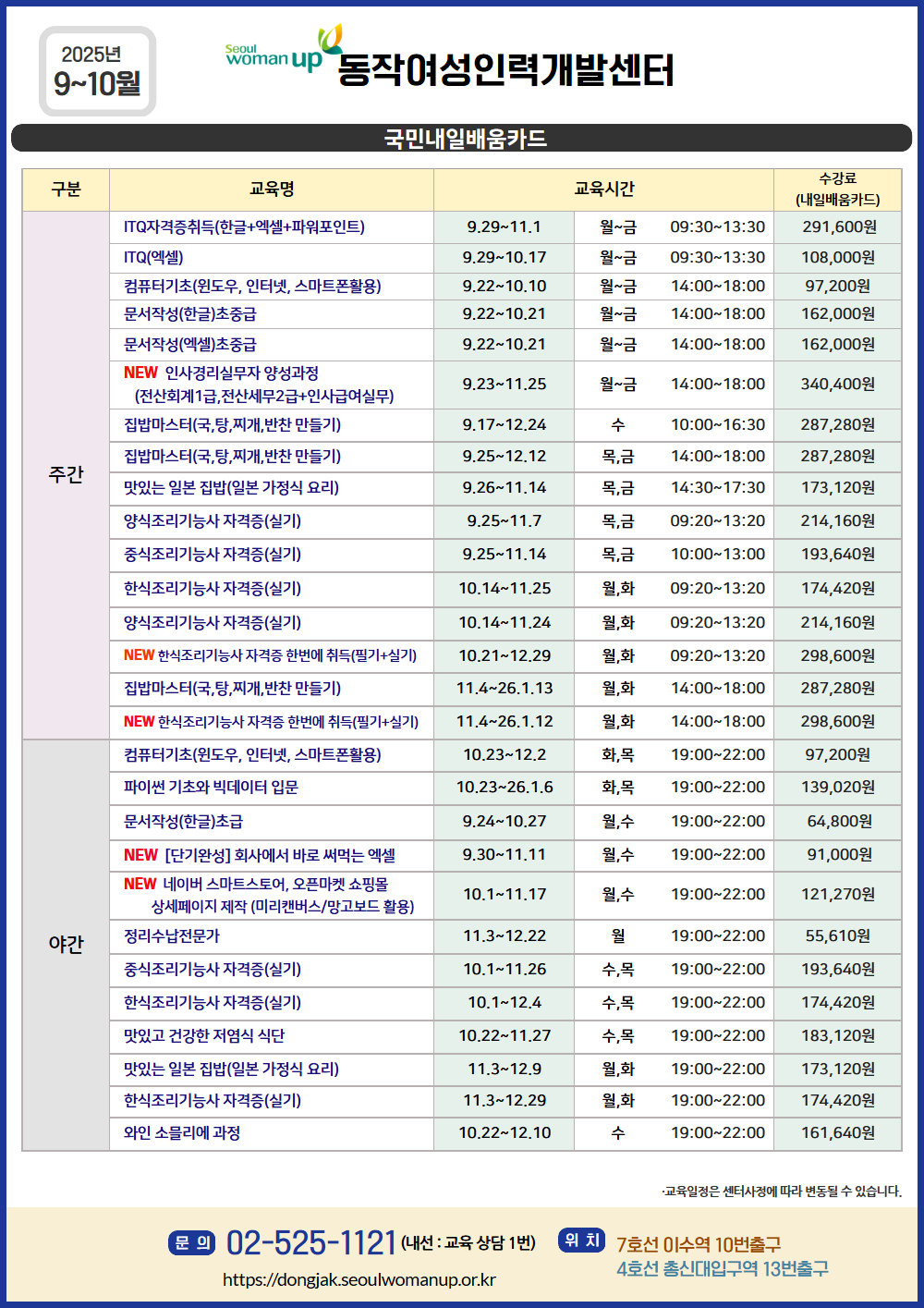Screen dimensions: 924x1308
Task: Select the '와인 소믈리에 과정' course
Action: click(182, 1133)
